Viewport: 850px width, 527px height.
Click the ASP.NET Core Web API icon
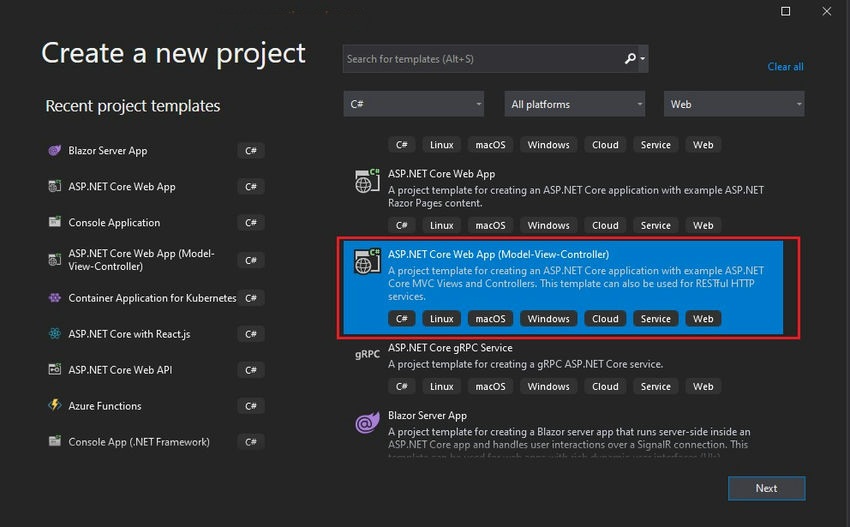54,369
